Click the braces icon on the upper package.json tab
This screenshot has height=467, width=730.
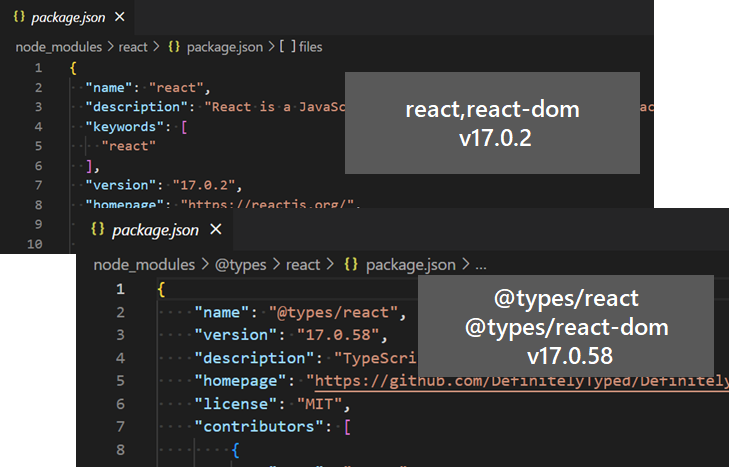19,17
